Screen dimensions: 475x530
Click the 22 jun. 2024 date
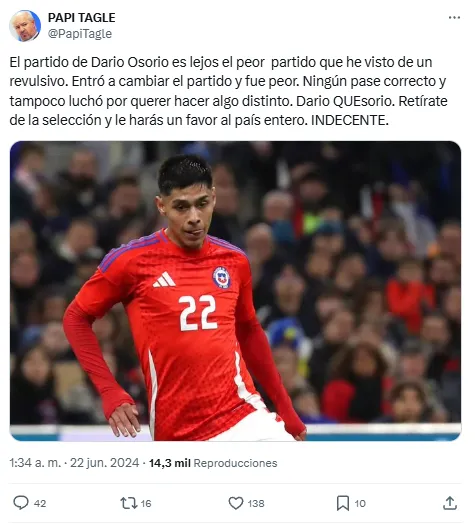tap(104, 463)
